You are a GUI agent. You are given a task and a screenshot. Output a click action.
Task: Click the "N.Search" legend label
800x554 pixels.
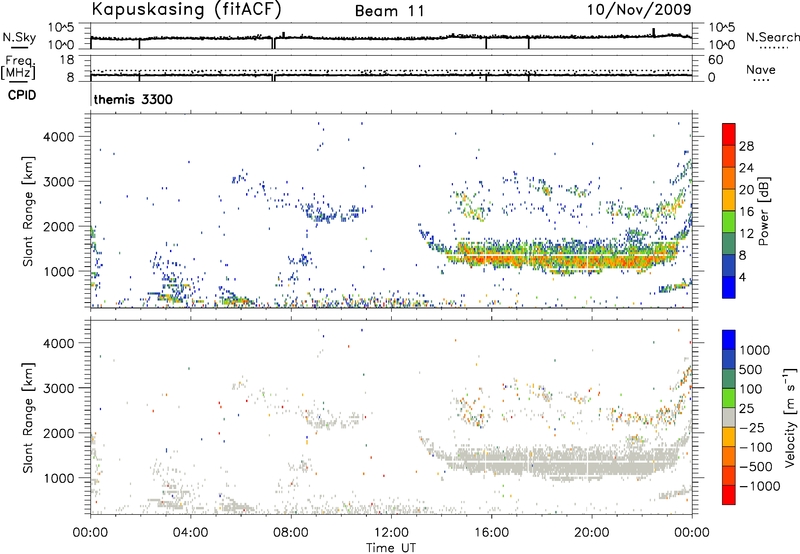(x=772, y=37)
